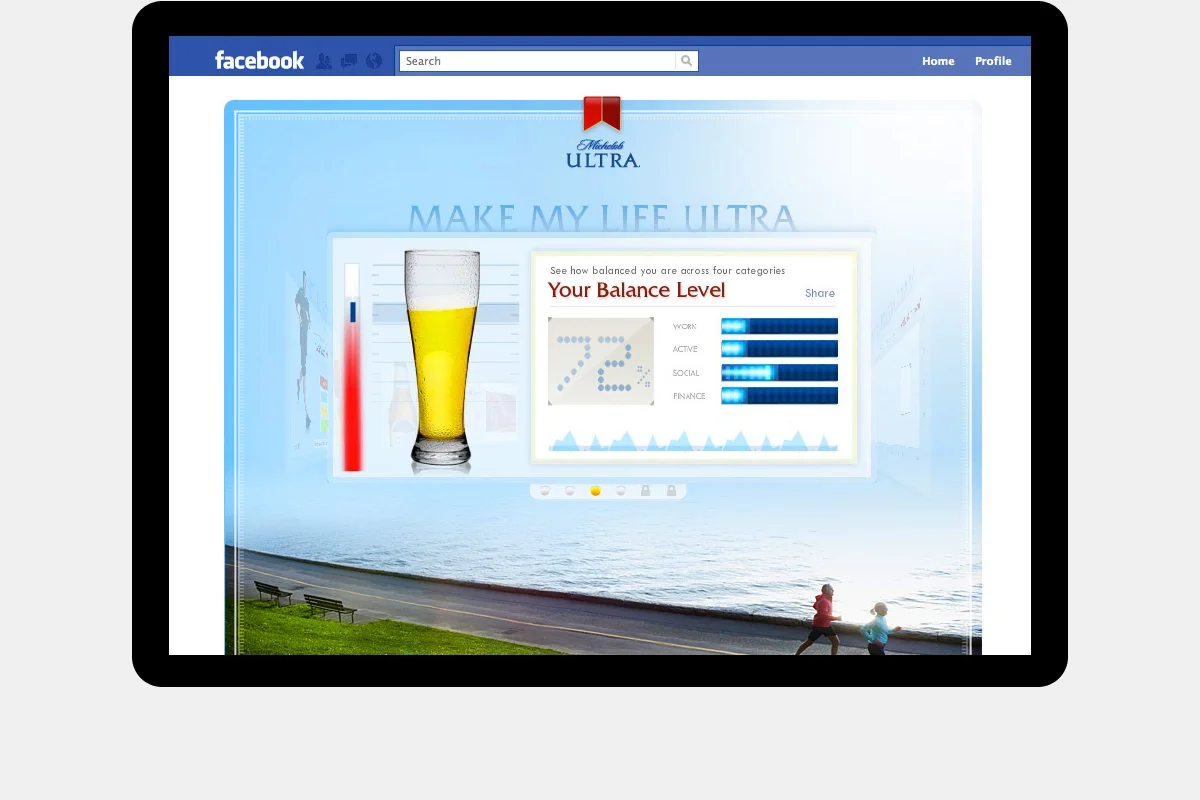Click the ACTIVE progress bar
This screenshot has width=1200, height=800.
pyautogui.click(x=779, y=349)
